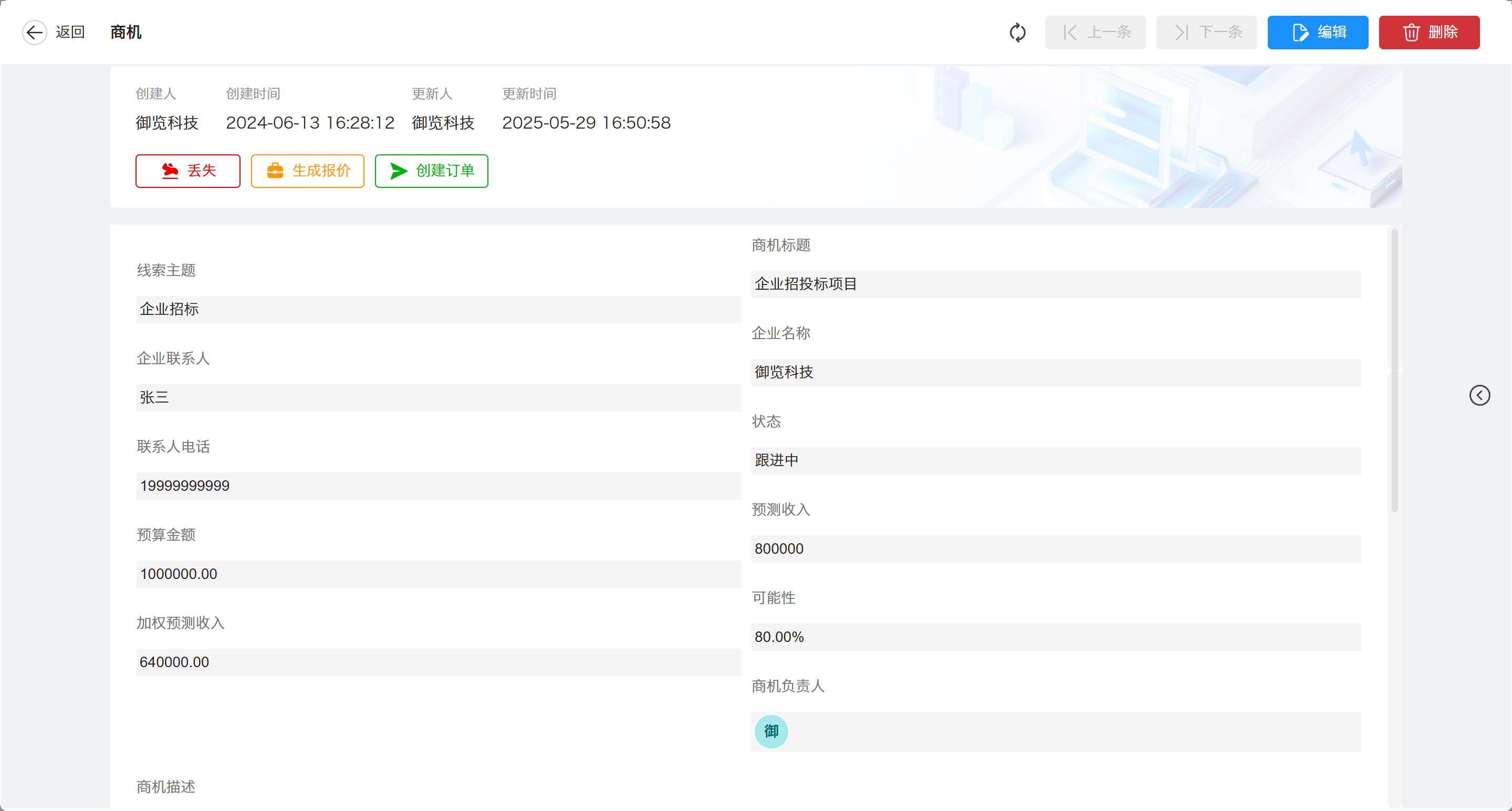Screen dimensions: 1512x811
Task: Expand the collapsed right side panel
Action: coord(1479,395)
